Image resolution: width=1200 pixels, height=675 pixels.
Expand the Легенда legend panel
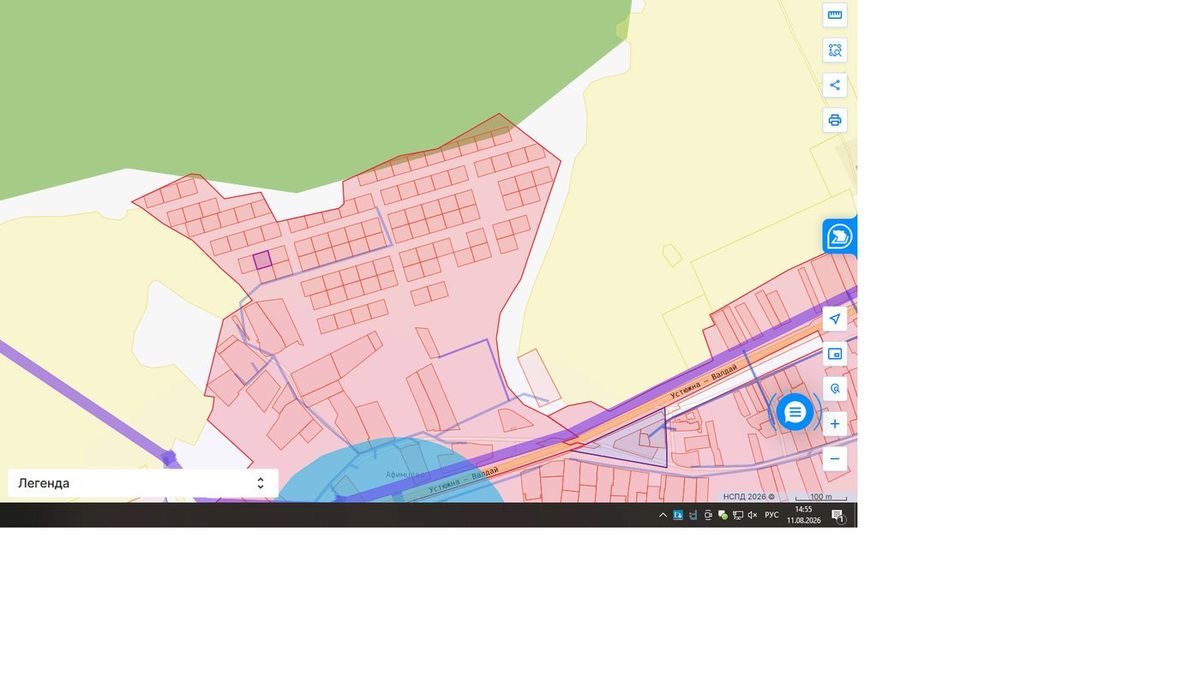(143, 483)
